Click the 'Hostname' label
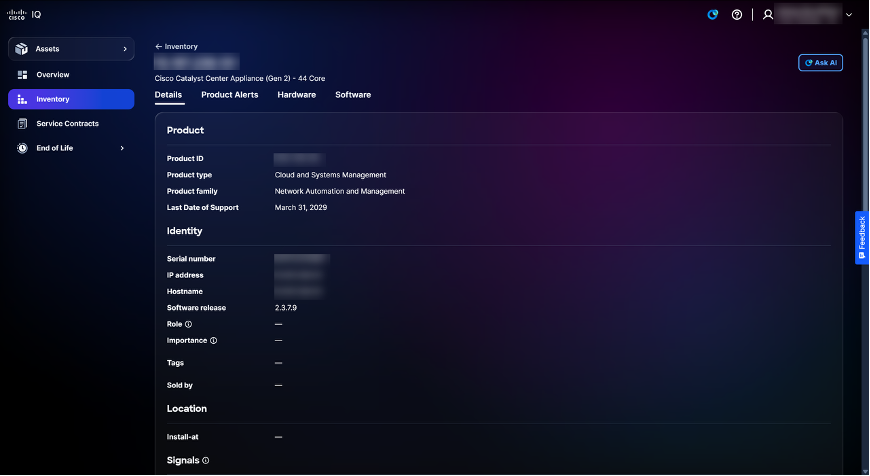Viewport: 870px width, 476px height. tap(185, 292)
